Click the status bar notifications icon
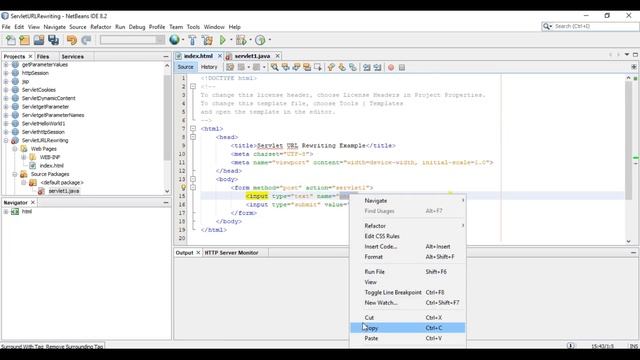 point(571,346)
